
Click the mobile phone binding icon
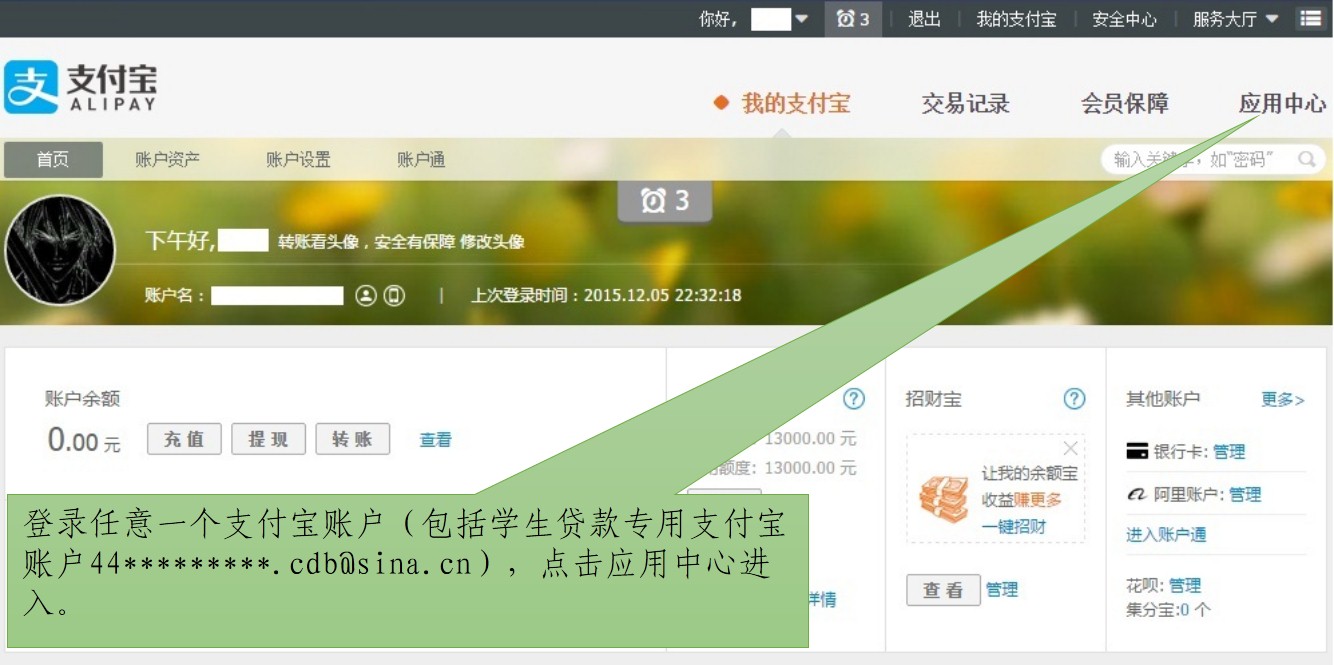click(395, 295)
